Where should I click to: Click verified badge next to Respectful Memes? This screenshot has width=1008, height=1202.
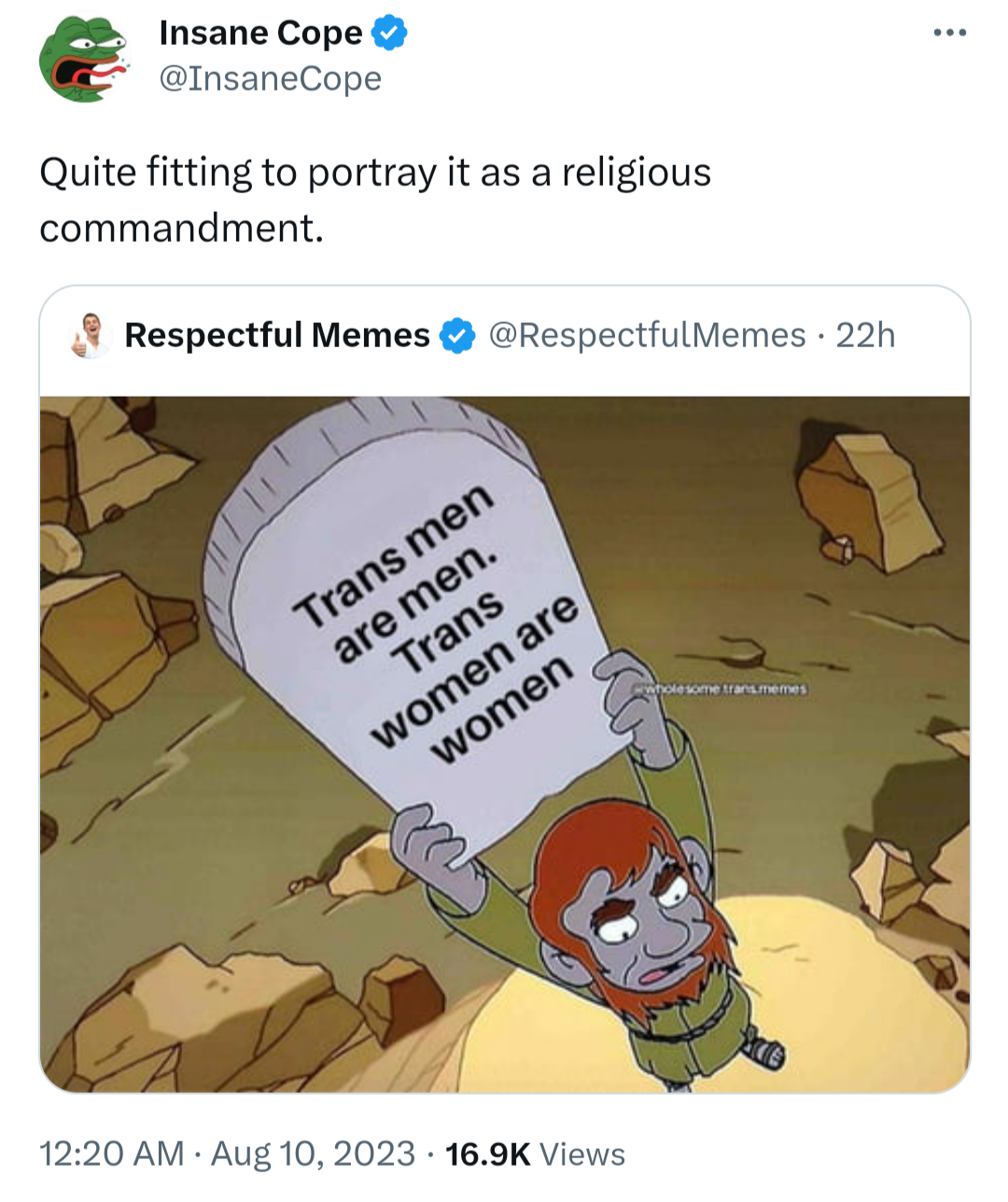click(x=457, y=336)
